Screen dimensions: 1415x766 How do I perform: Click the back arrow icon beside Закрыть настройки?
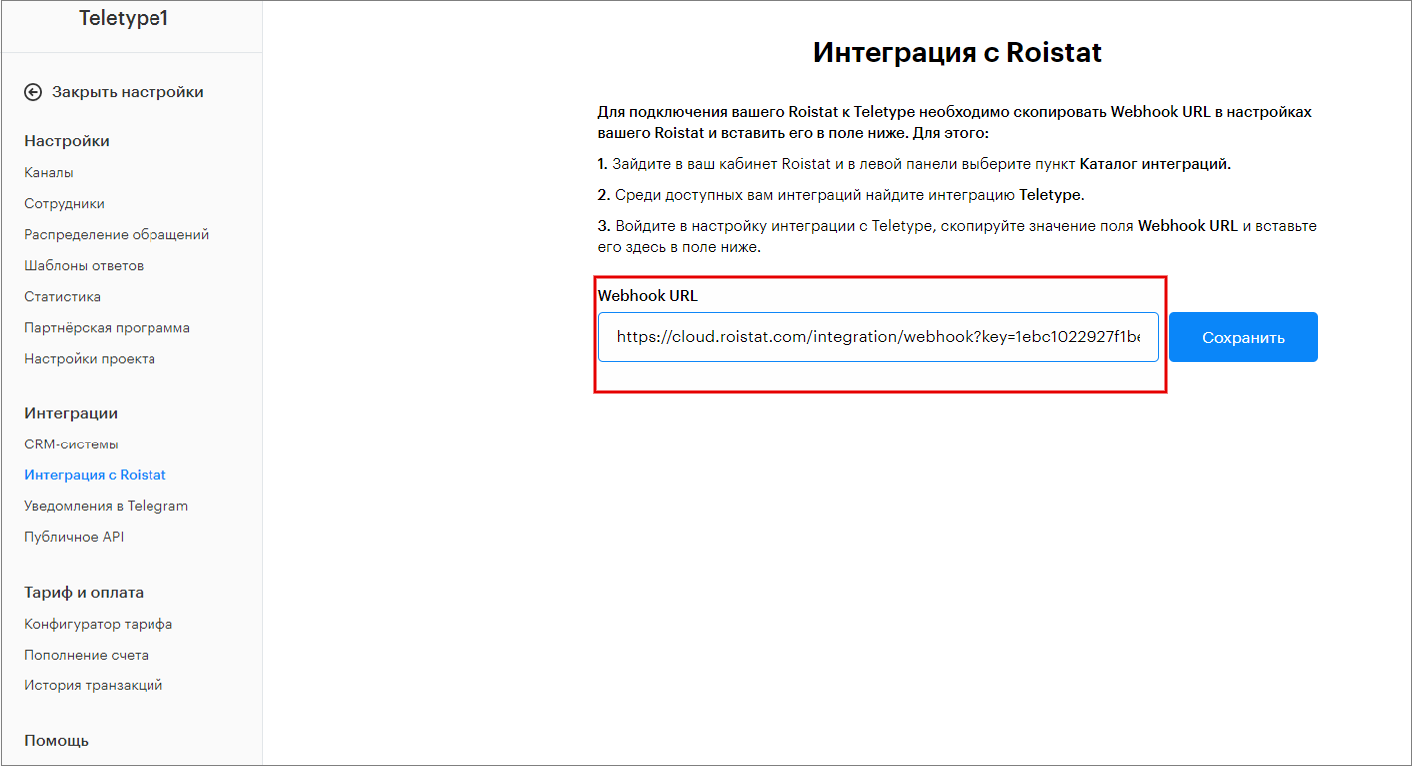click(33, 92)
